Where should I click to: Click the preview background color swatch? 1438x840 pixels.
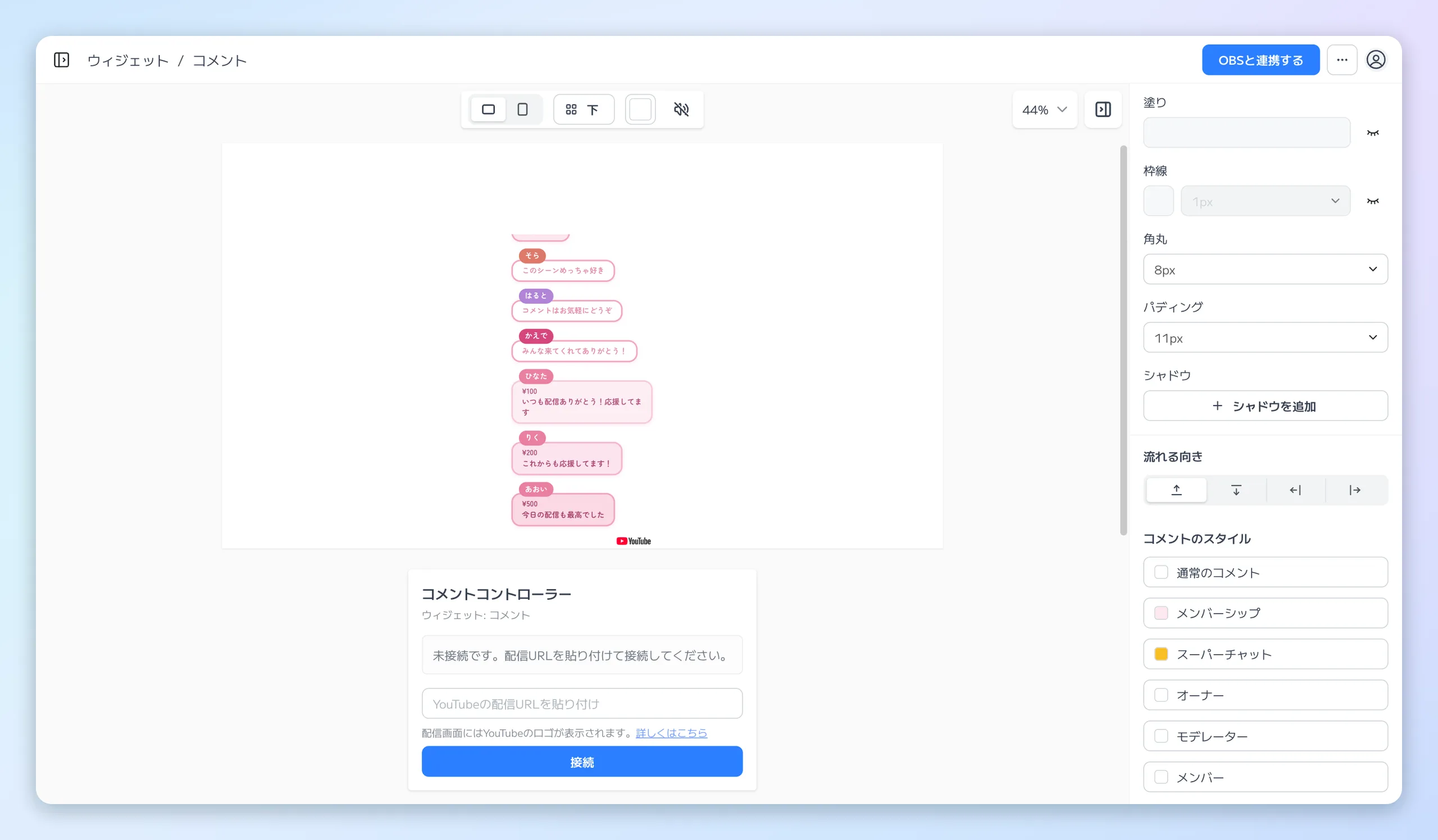pyautogui.click(x=640, y=109)
